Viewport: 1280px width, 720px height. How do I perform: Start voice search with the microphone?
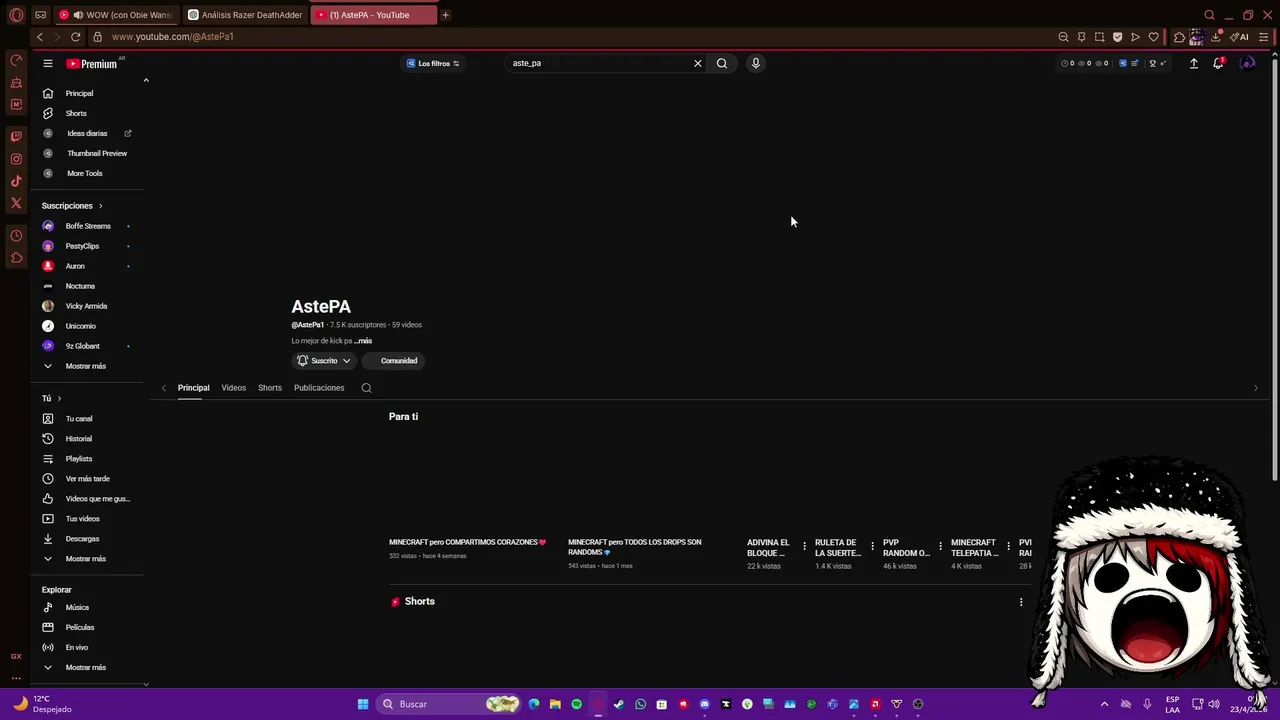tap(756, 63)
